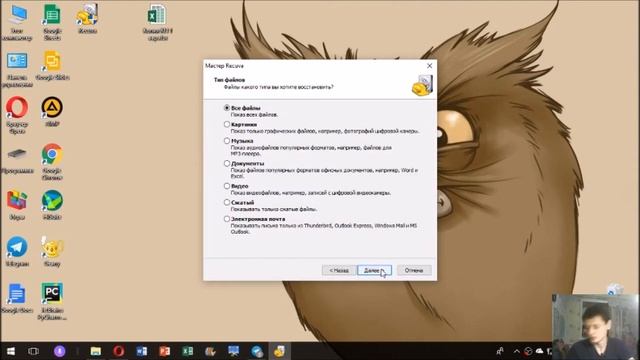Cancel the wizard with 'Отмена'
The image size is (640, 360).
414,270
